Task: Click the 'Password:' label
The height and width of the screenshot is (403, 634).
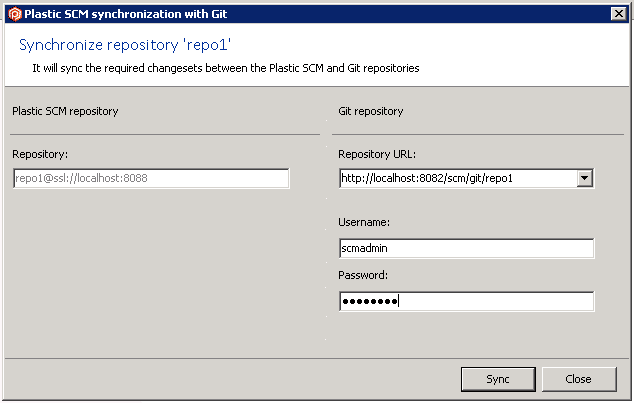Action: [363, 274]
